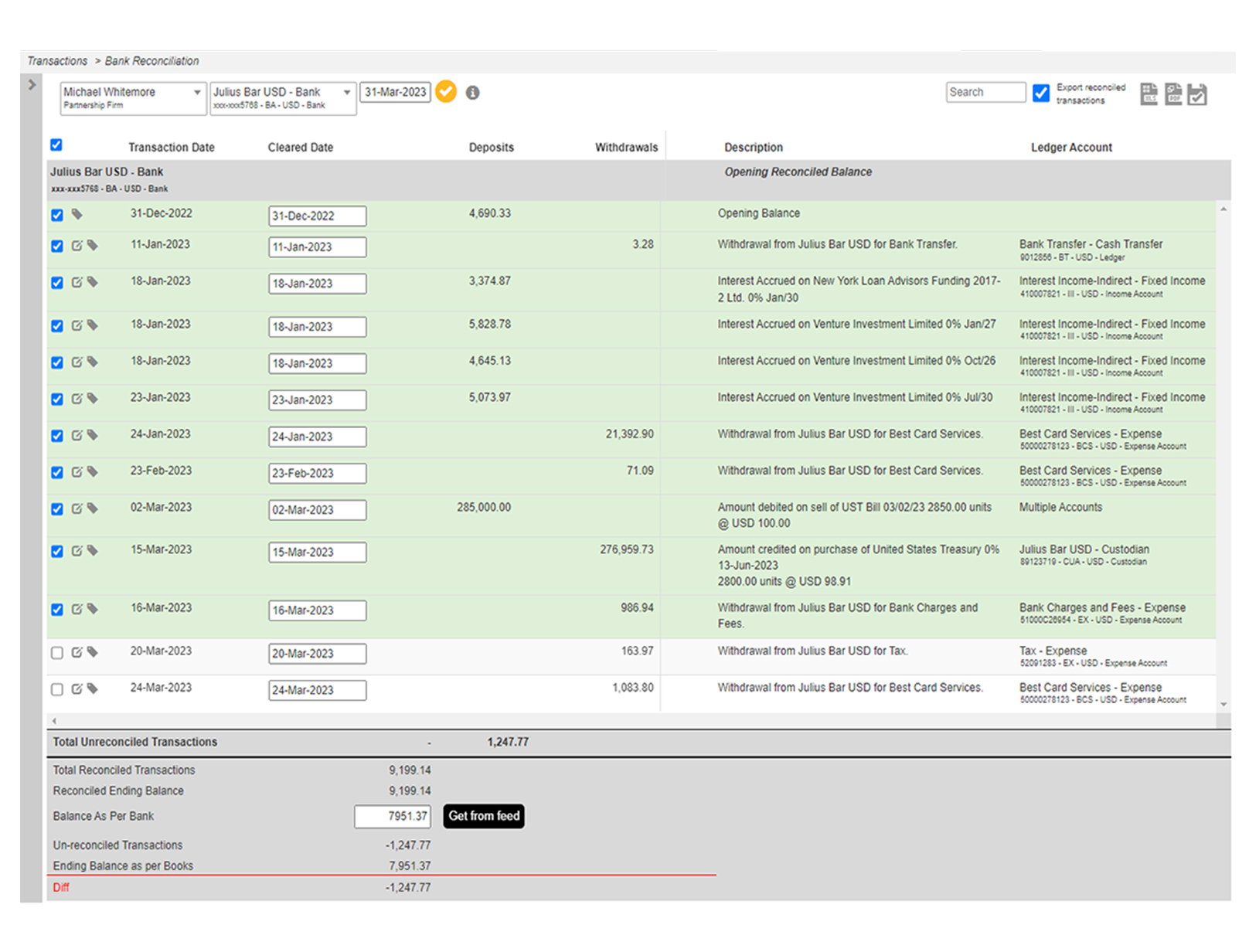This screenshot has width=1249, height=952.
Task: Go to Transactions breadcrumb
Action: (x=57, y=61)
